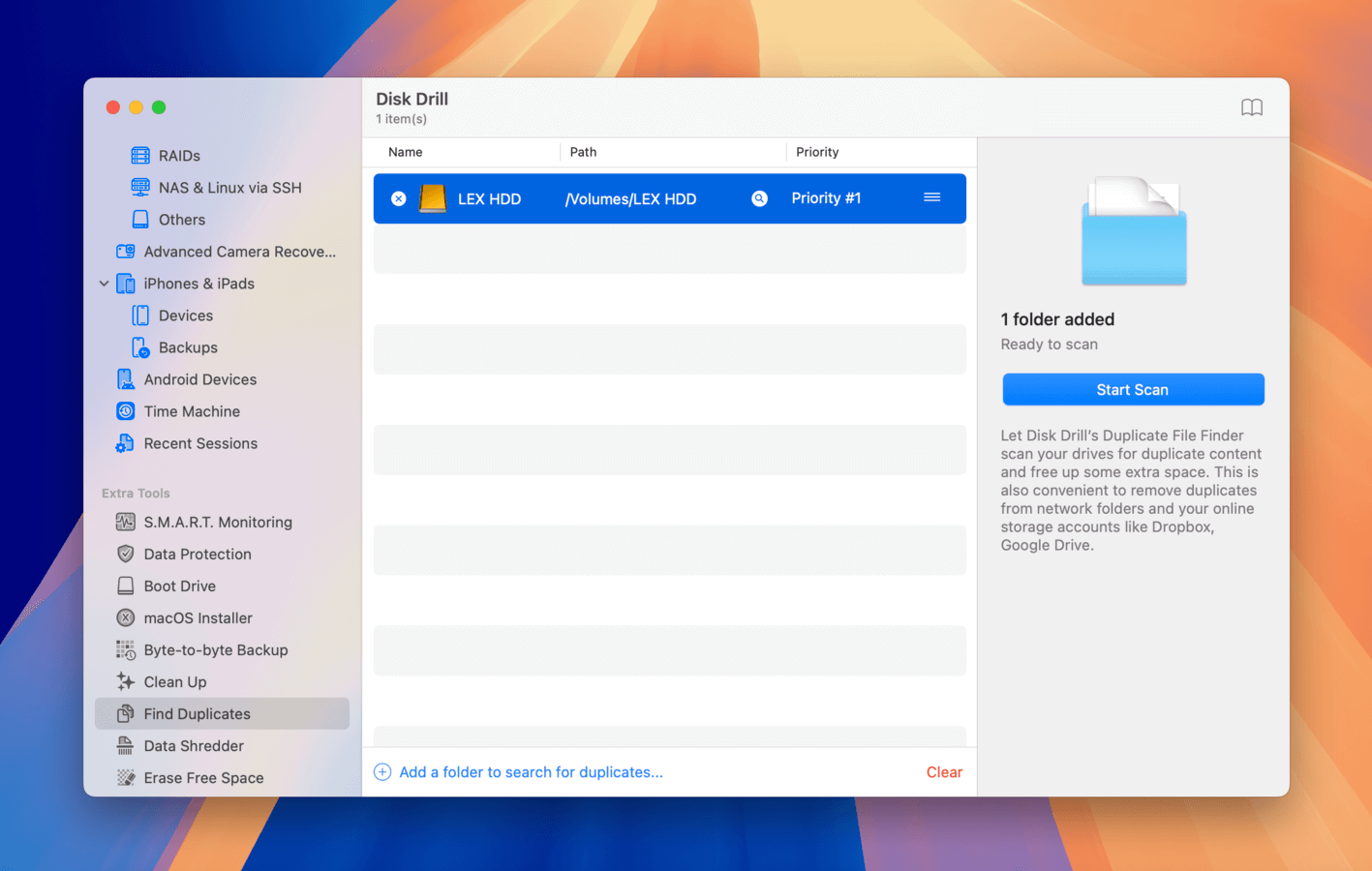Select Data Protection tool
The width and height of the screenshot is (1372, 871).
click(198, 555)
